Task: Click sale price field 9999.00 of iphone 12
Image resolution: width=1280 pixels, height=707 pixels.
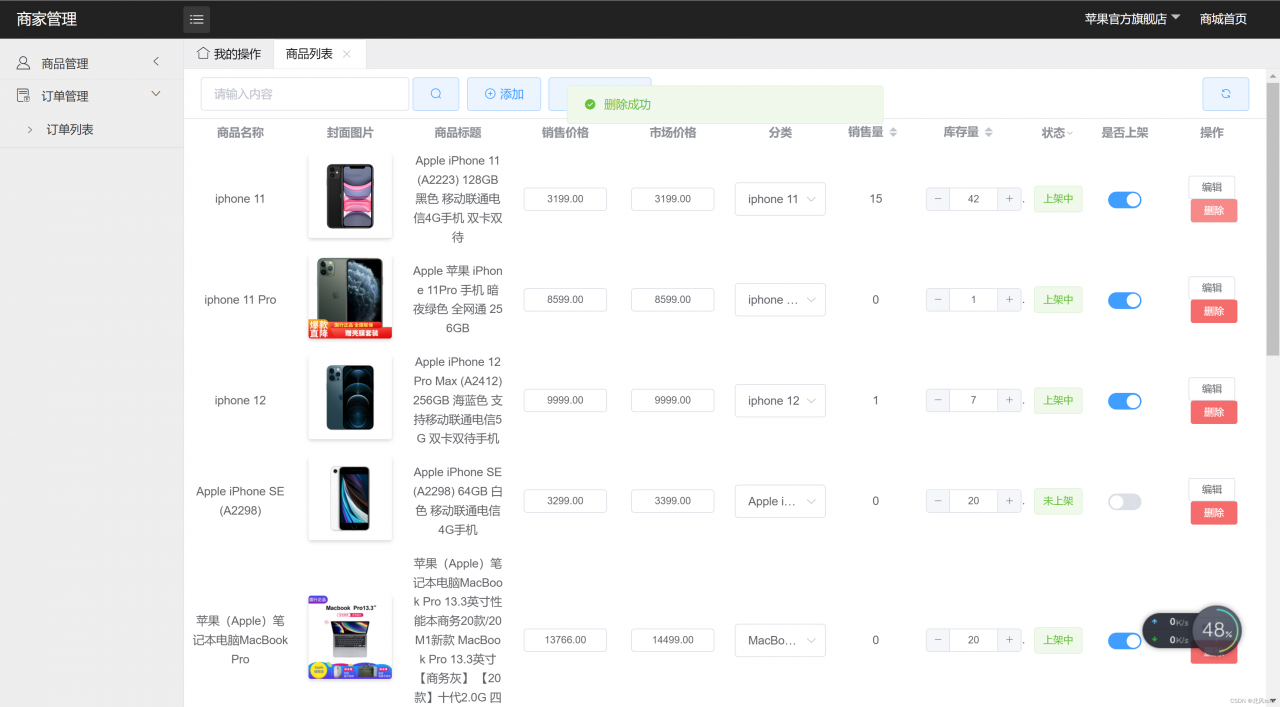Action: tap(565, 400)
